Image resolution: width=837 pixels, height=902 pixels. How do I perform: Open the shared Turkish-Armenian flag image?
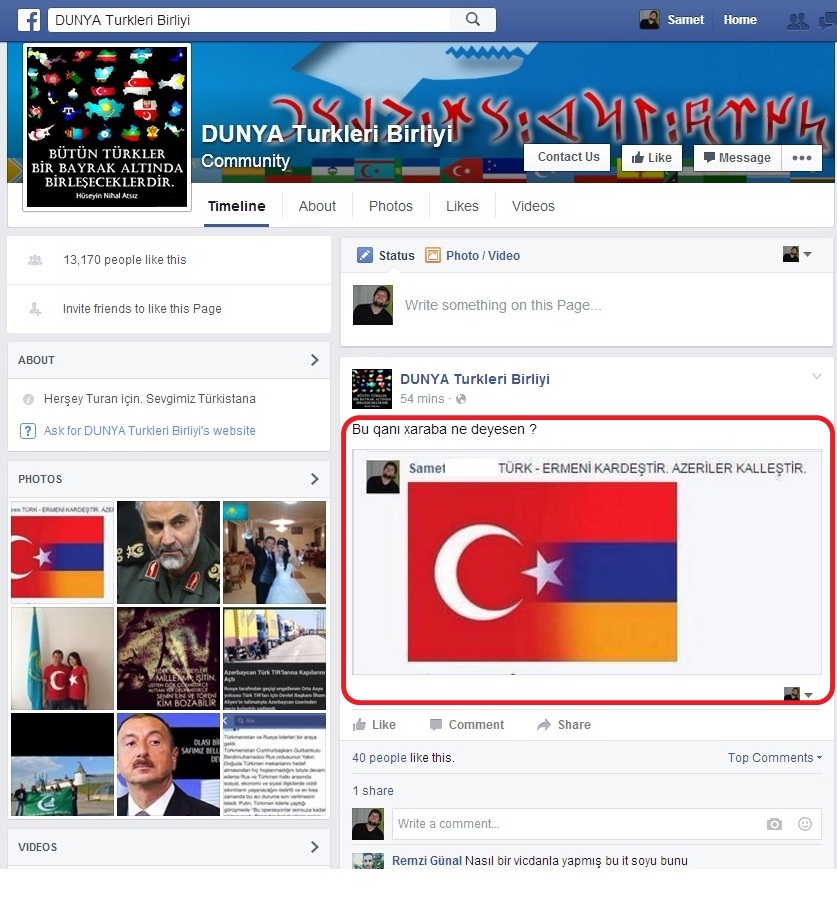(542, 572)
